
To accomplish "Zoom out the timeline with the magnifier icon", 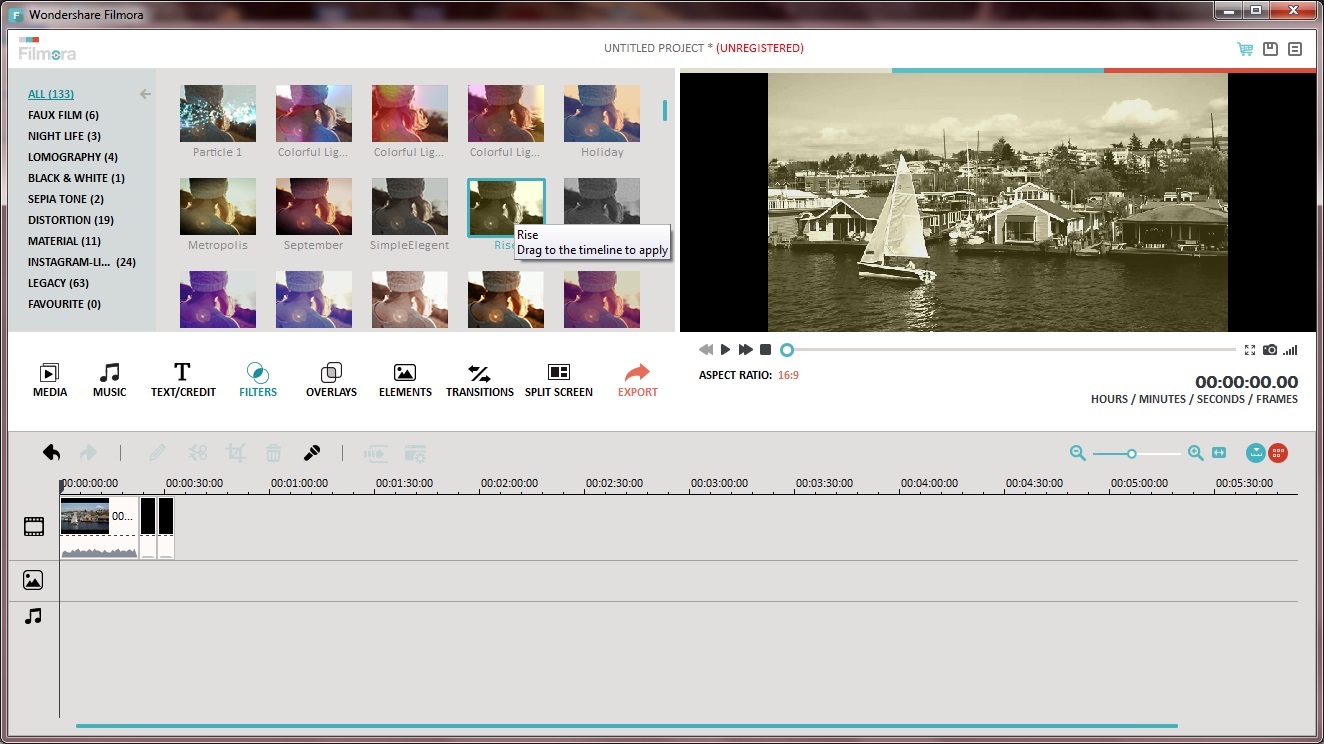I will click(1077, 452).
